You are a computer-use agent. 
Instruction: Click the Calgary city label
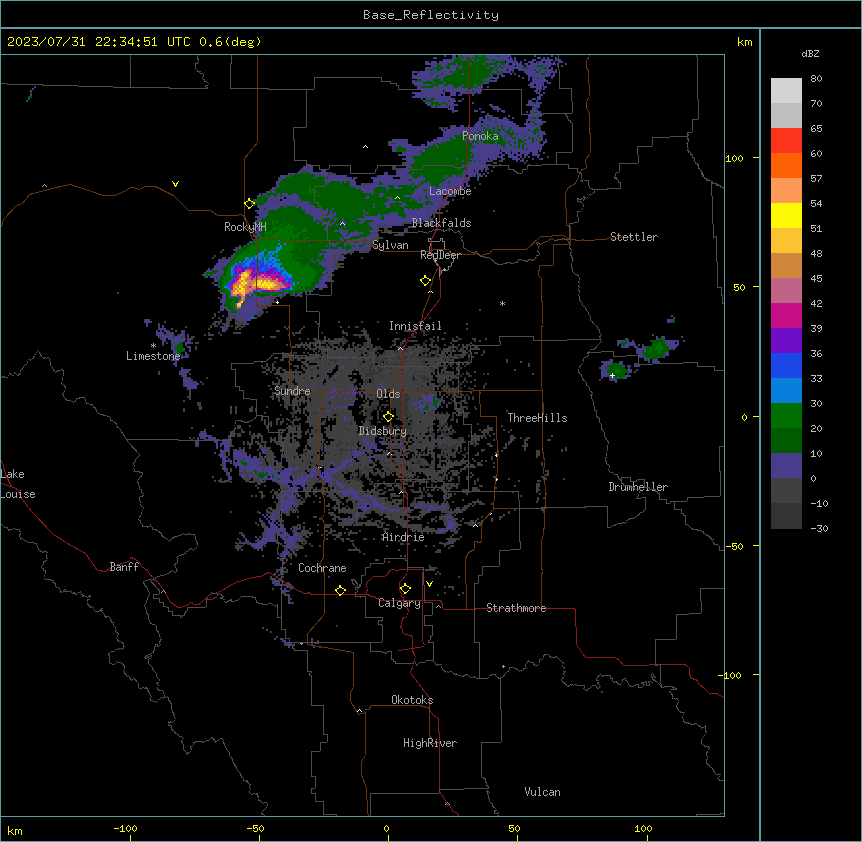399,603
